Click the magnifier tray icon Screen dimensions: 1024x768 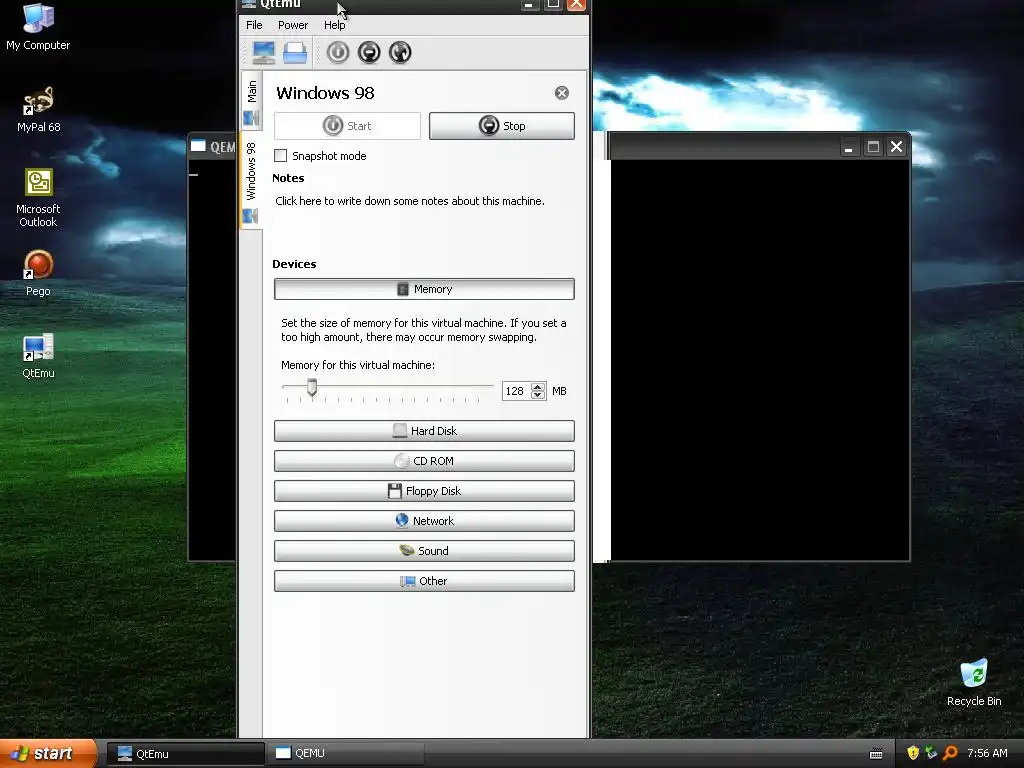950,753
